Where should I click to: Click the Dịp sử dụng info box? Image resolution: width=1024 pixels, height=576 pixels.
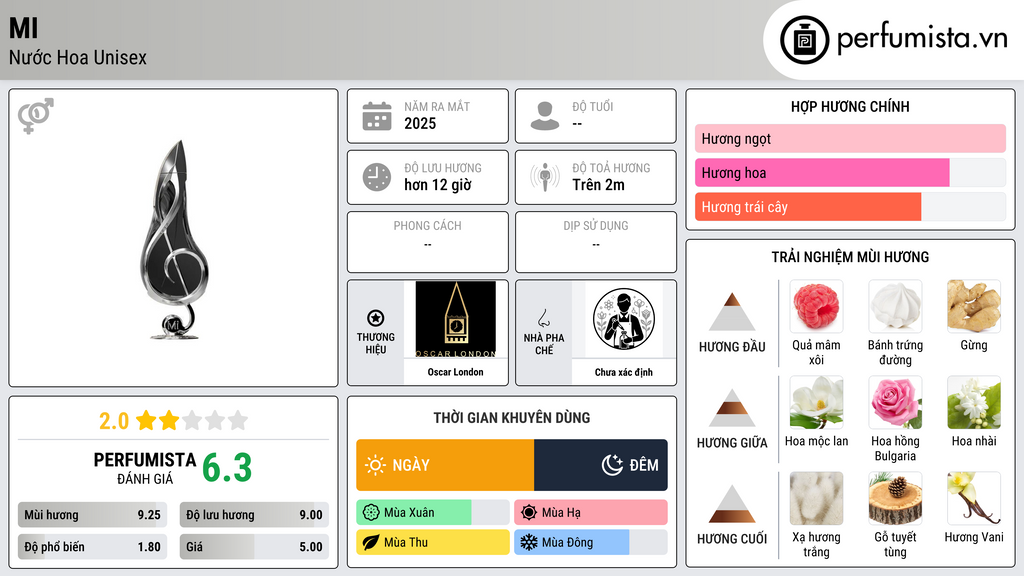click(x=596, y=242)
